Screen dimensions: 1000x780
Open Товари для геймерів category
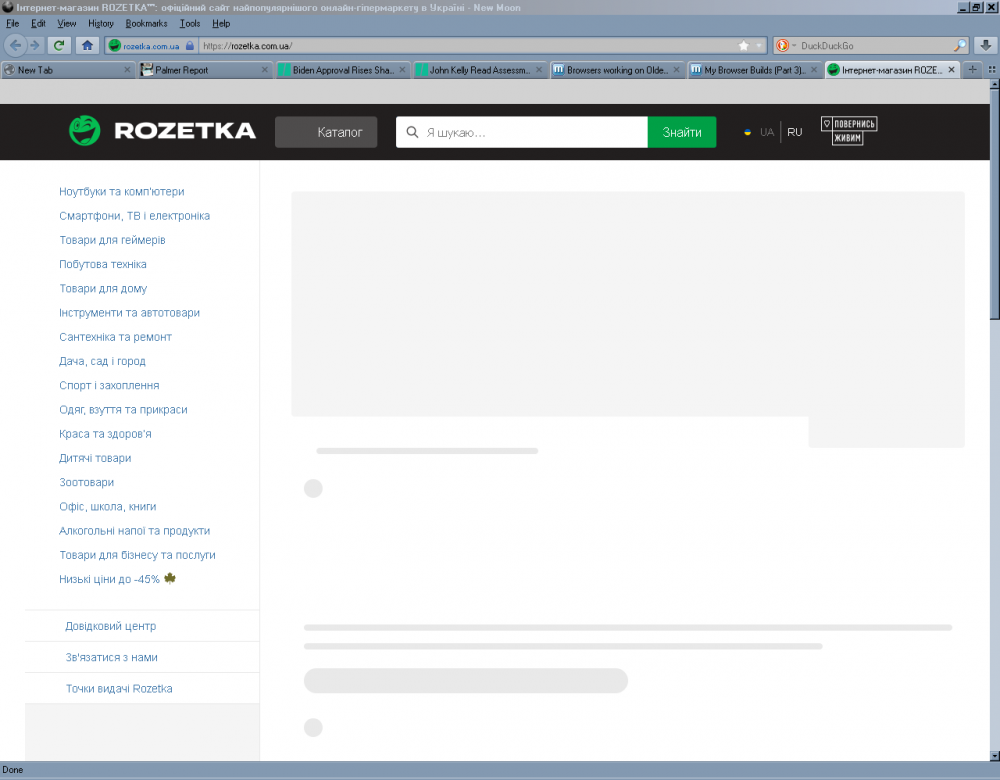point(112,240)
